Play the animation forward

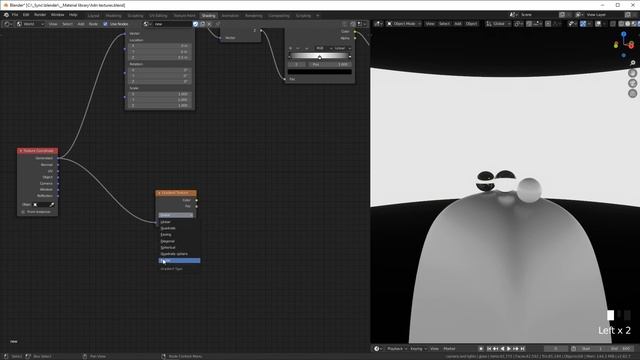point(509,349)
